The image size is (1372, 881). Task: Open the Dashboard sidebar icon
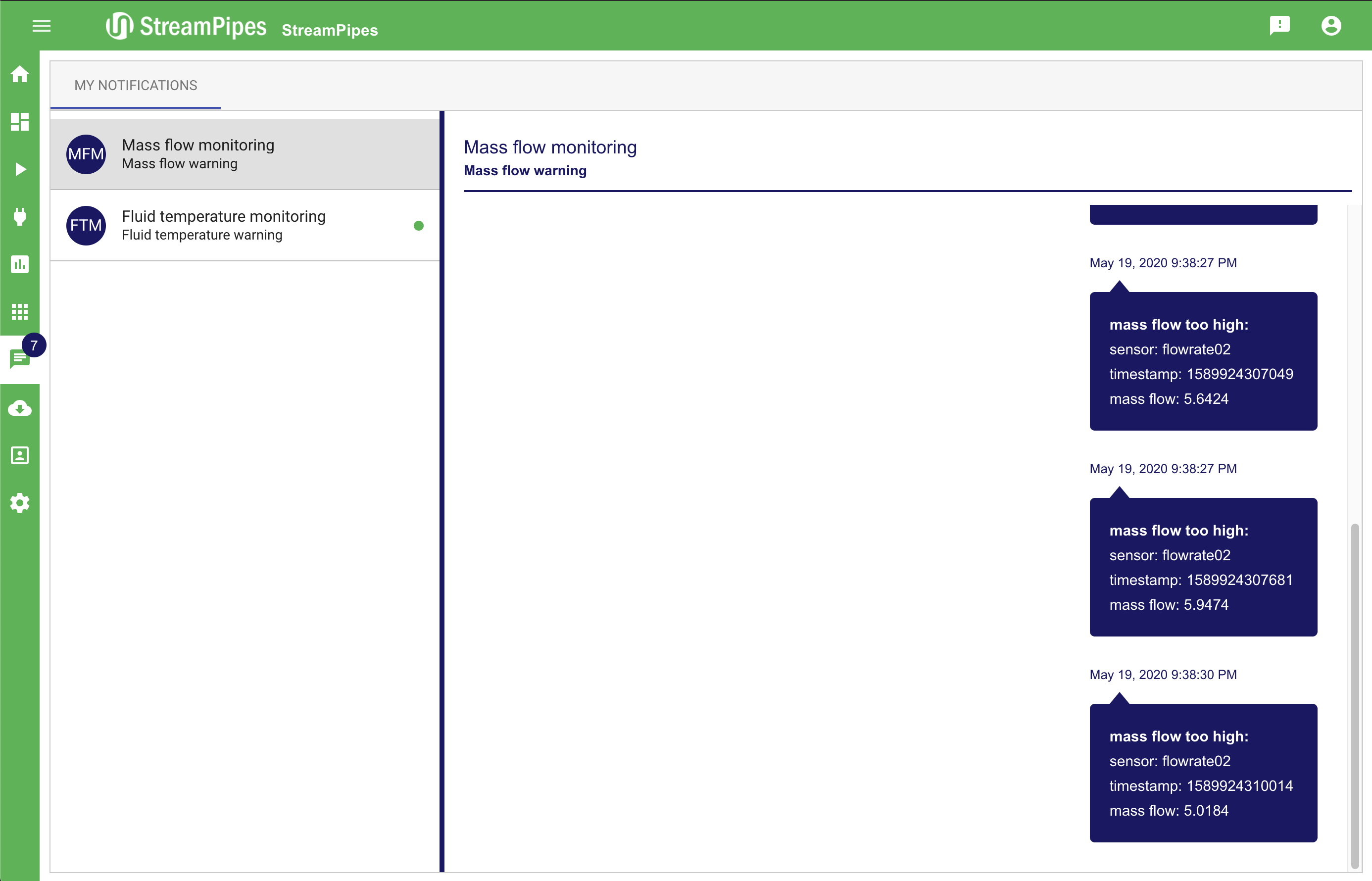(x=20, y=122)
